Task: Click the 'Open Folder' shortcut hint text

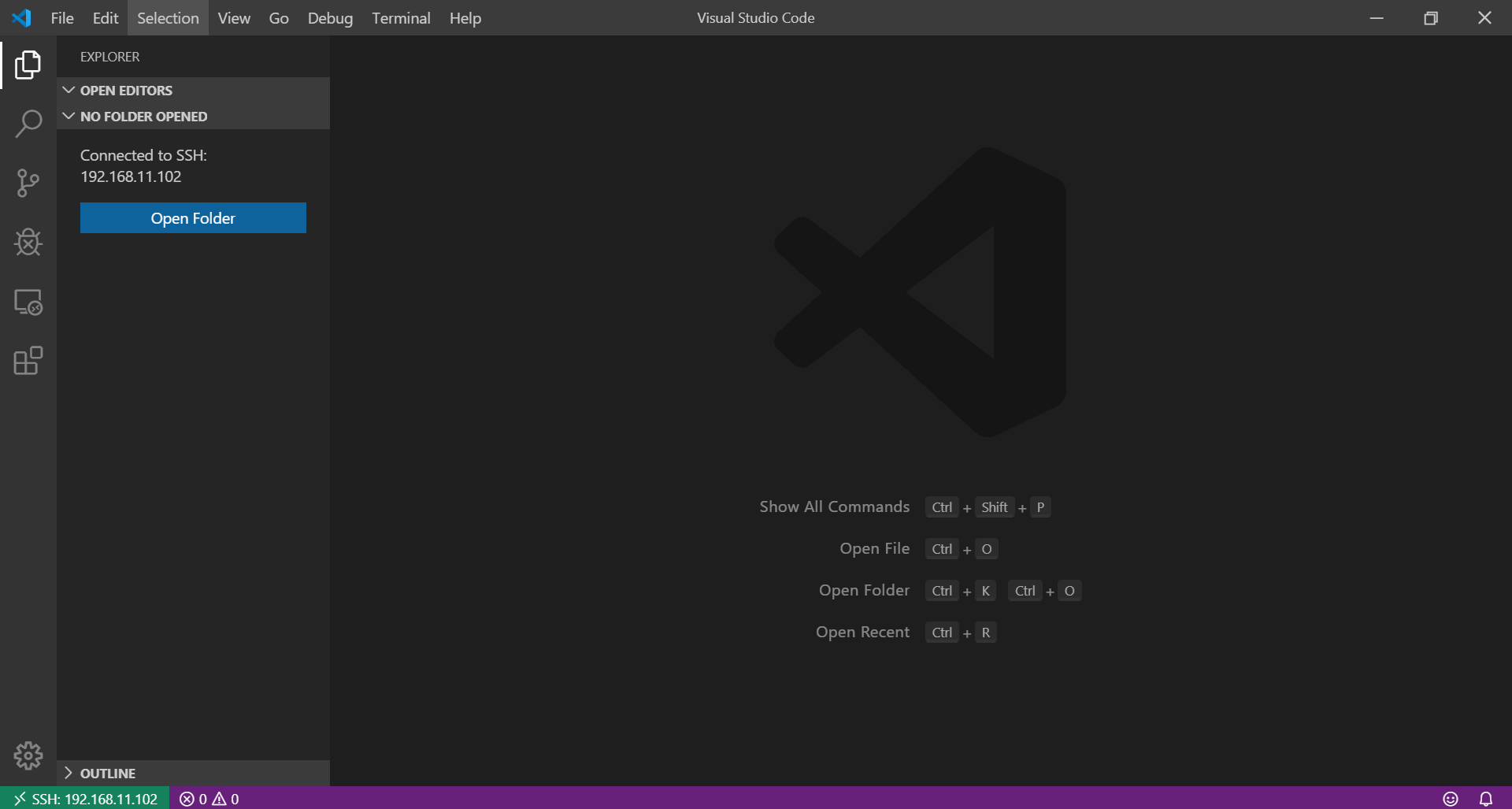Action: point(864,590)
